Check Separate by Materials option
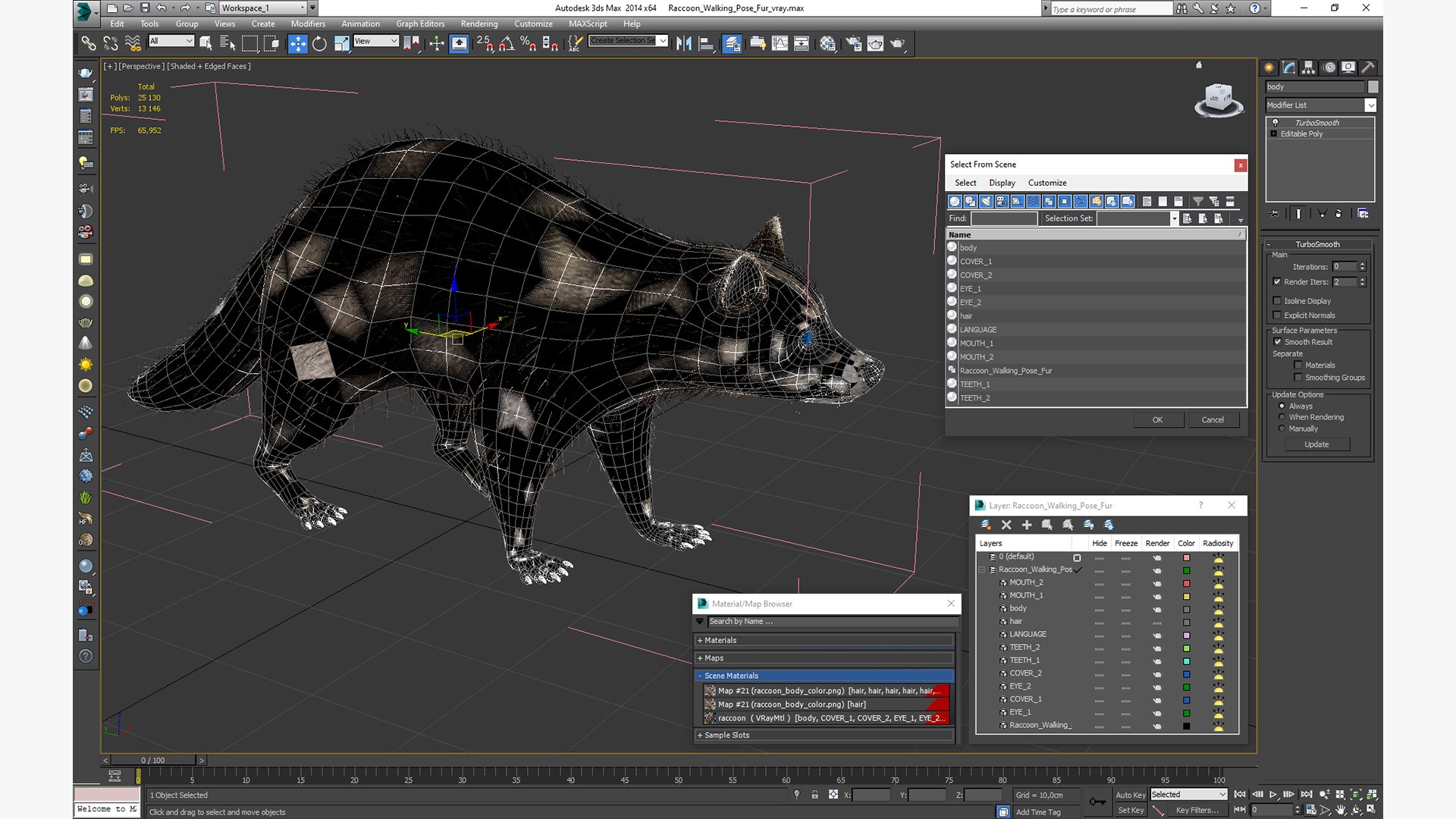The height and width of the screenshot is (819, 1456). point(1298,366)
